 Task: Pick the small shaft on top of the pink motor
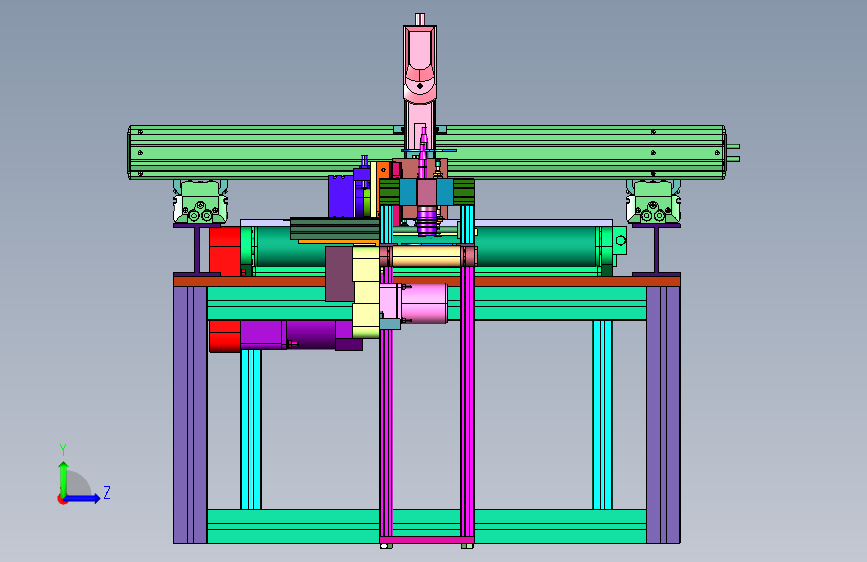(x=420, y=19)
